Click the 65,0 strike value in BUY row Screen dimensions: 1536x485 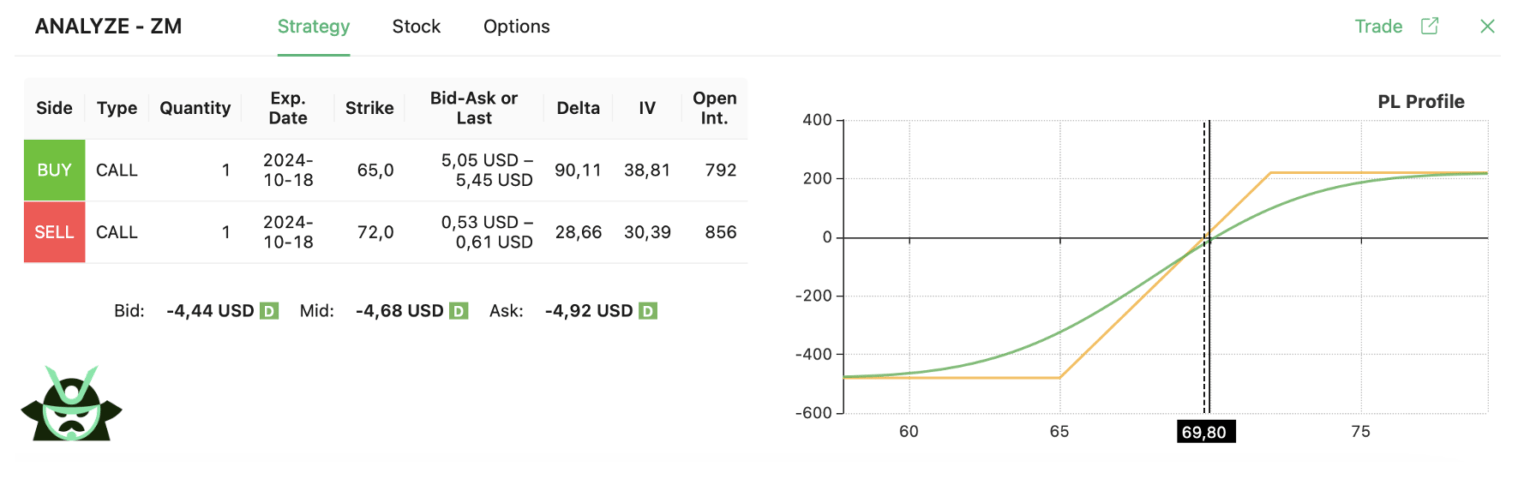click(x=375, y=170)
